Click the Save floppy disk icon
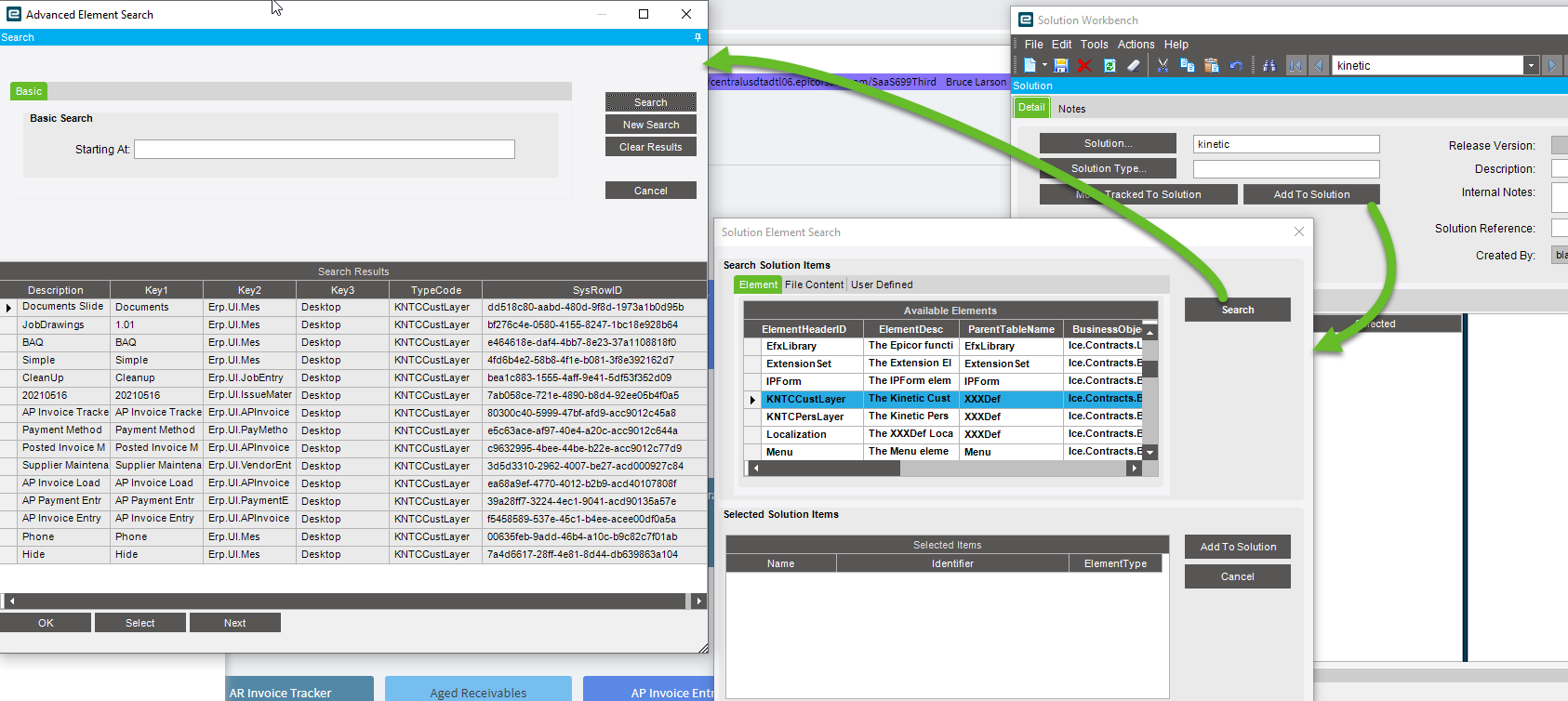The height and width of the screenshot is (701, 1568). [x=1061, y=65]
